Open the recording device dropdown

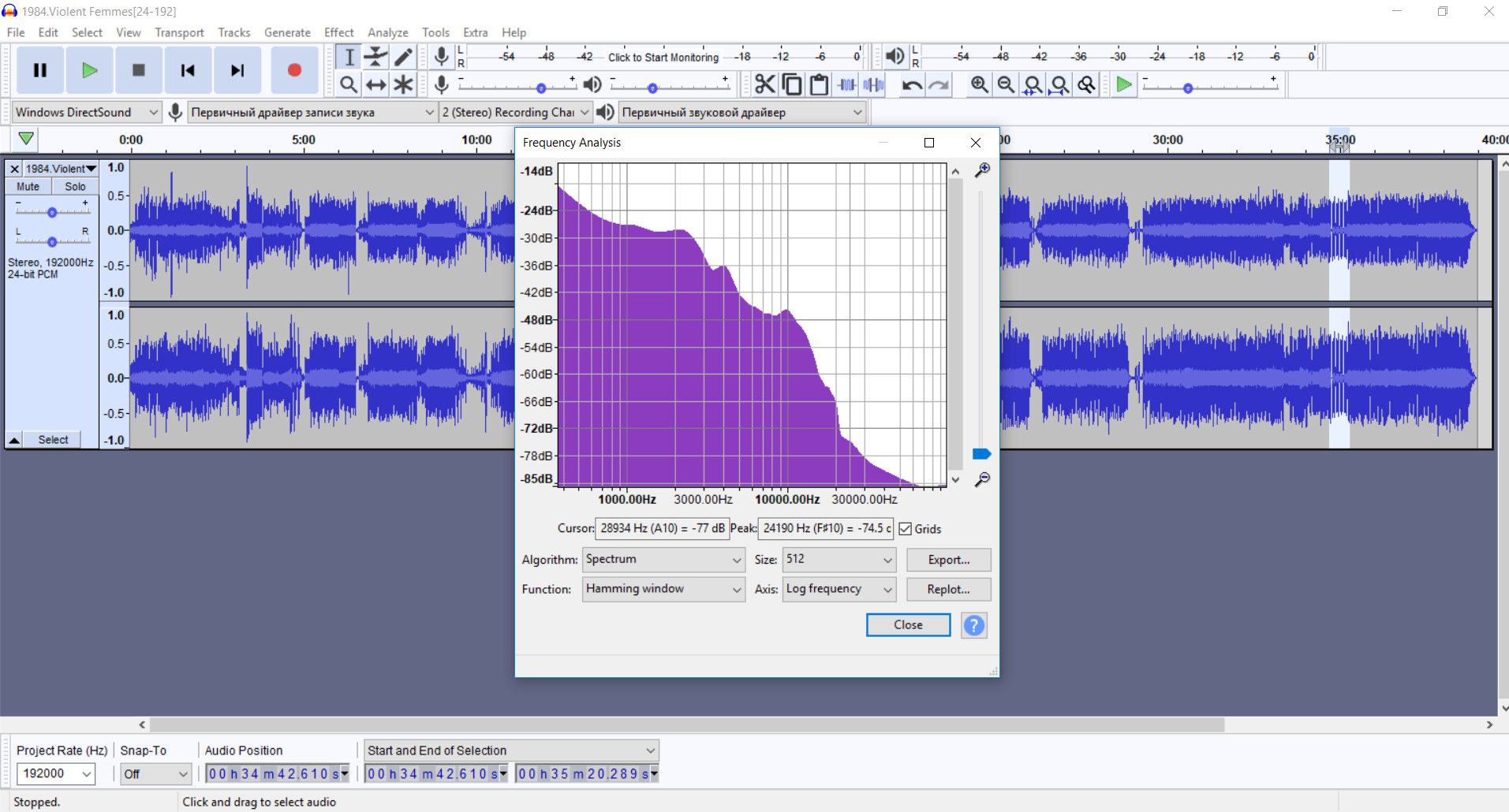click(312, 112)
